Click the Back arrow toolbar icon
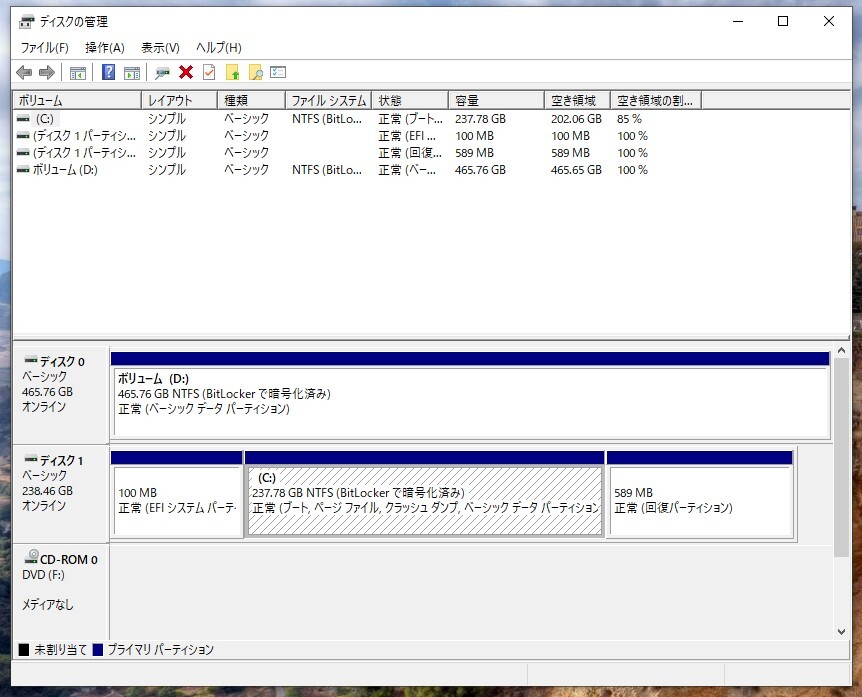Screen dimensions: 862x697 point(24,72)
